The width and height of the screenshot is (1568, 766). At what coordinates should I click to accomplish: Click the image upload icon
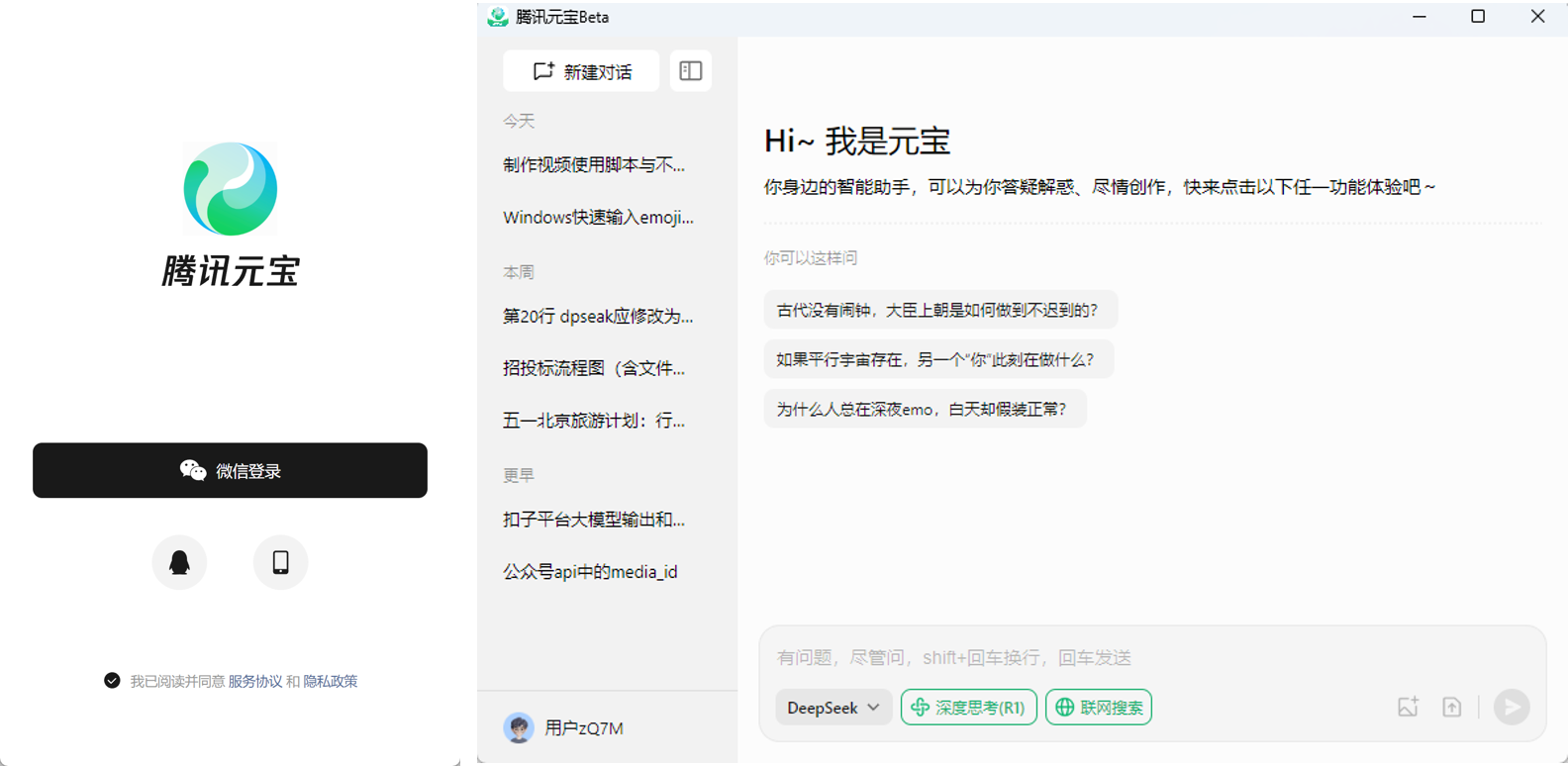[x=1408, y=707]
